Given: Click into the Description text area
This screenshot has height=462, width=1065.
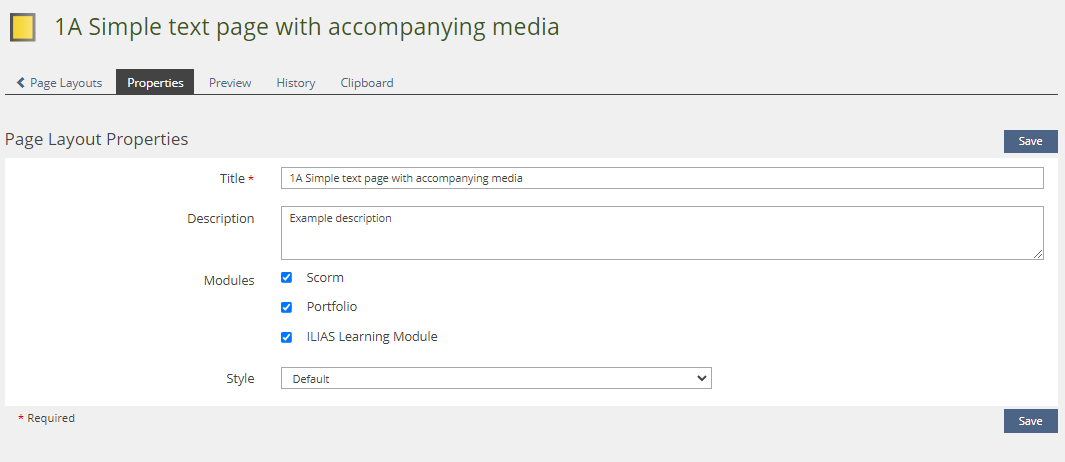Looking at the screenshot, I should (x=662, y=232).
